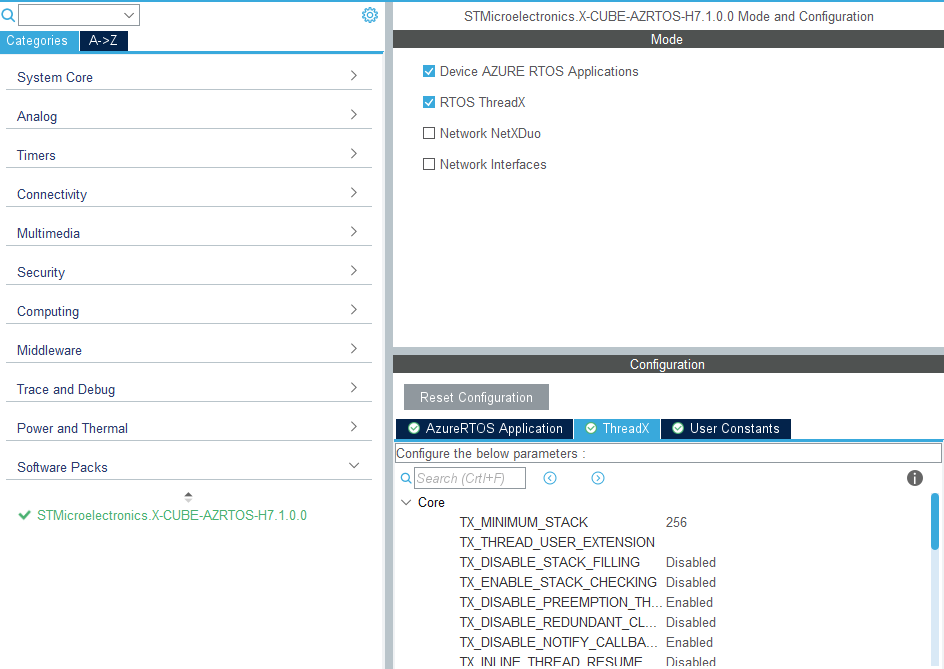Go to next search result arrow
Image resolution: width=944 pixels, height=669 pixels.
tap(598, 478)
